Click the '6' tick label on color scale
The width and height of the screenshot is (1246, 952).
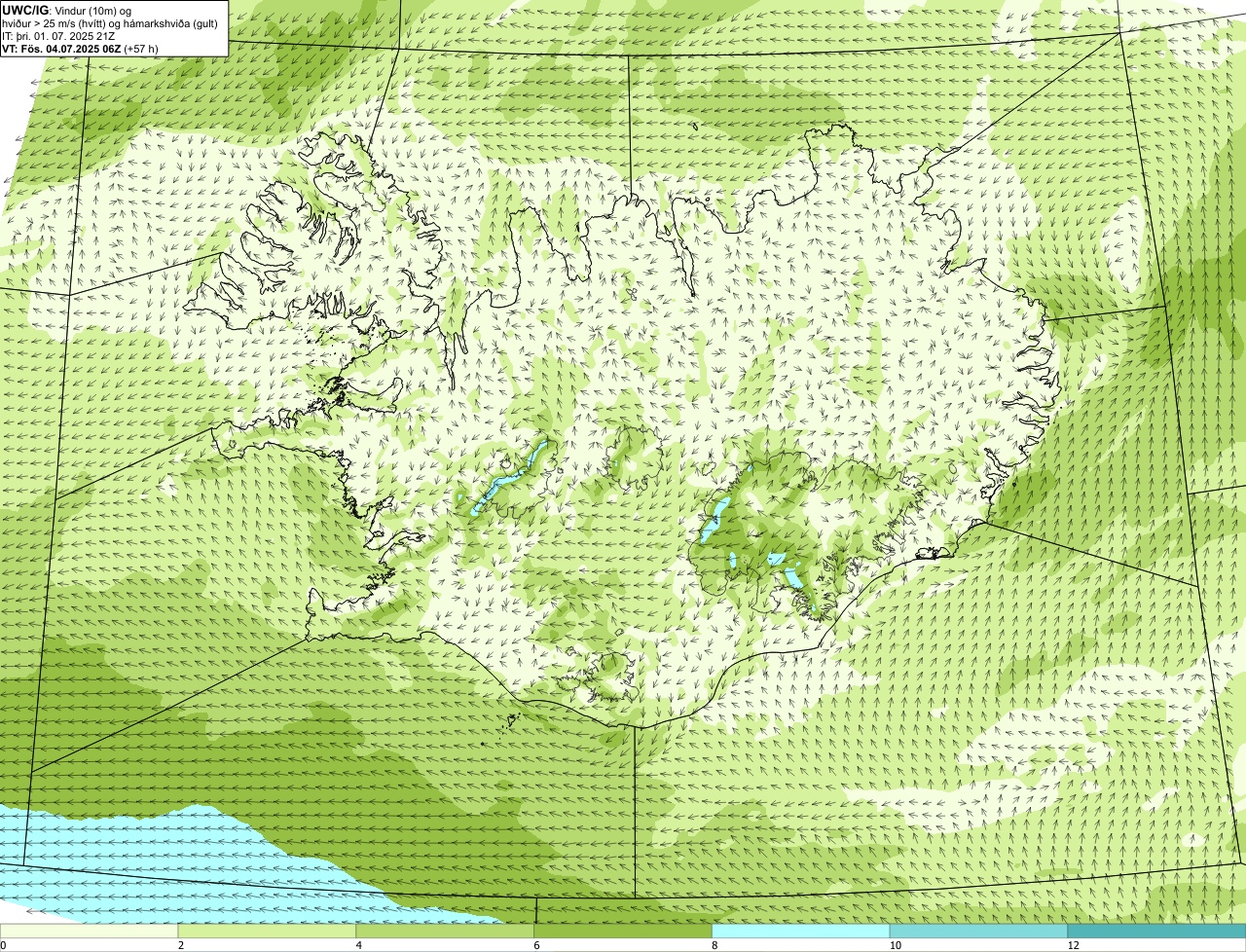(536, 945)
